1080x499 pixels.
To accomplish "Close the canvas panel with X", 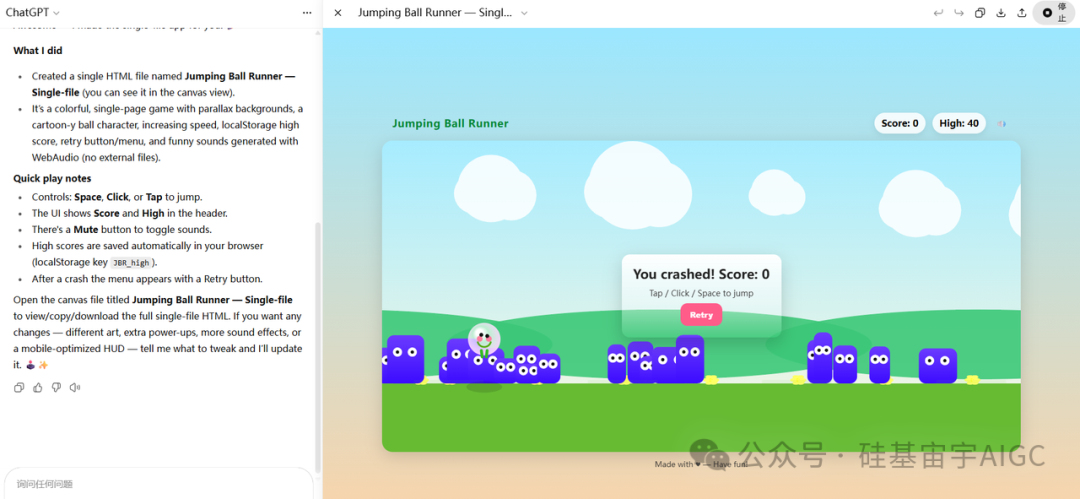I will pyautogui.click(x=338, y=12).
